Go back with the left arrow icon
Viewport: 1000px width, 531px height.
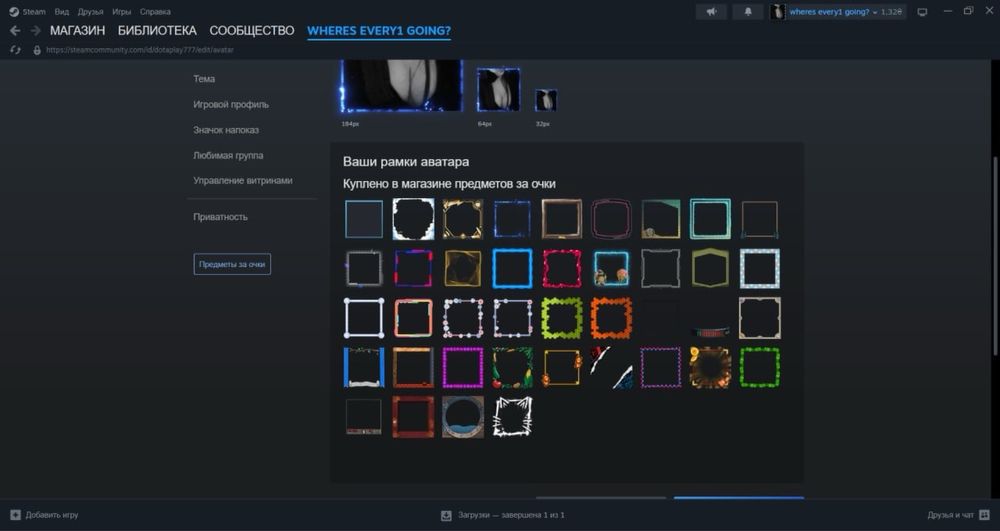click(15, 31)
